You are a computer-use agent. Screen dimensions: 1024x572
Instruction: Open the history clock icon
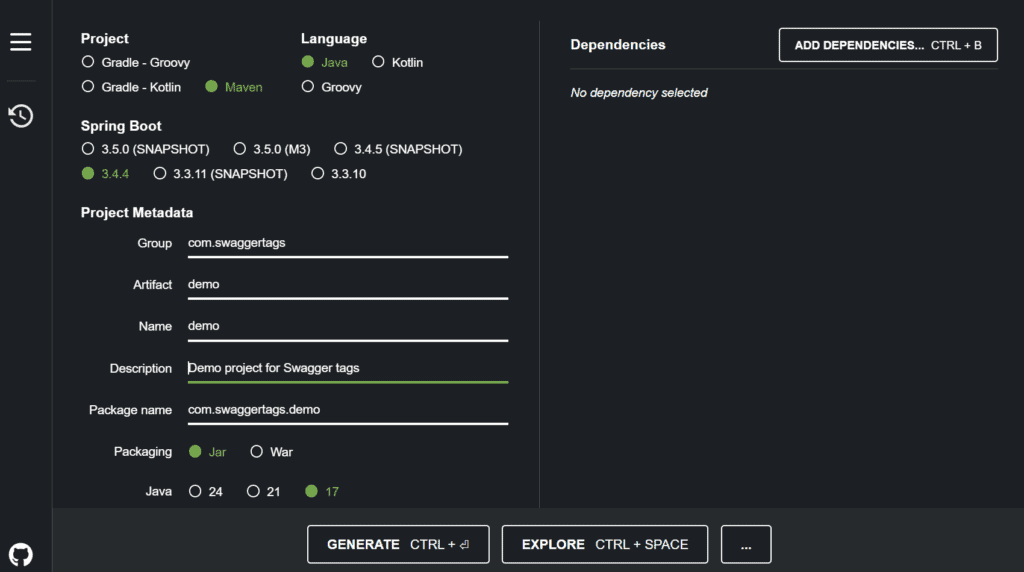tap(20, 116)
